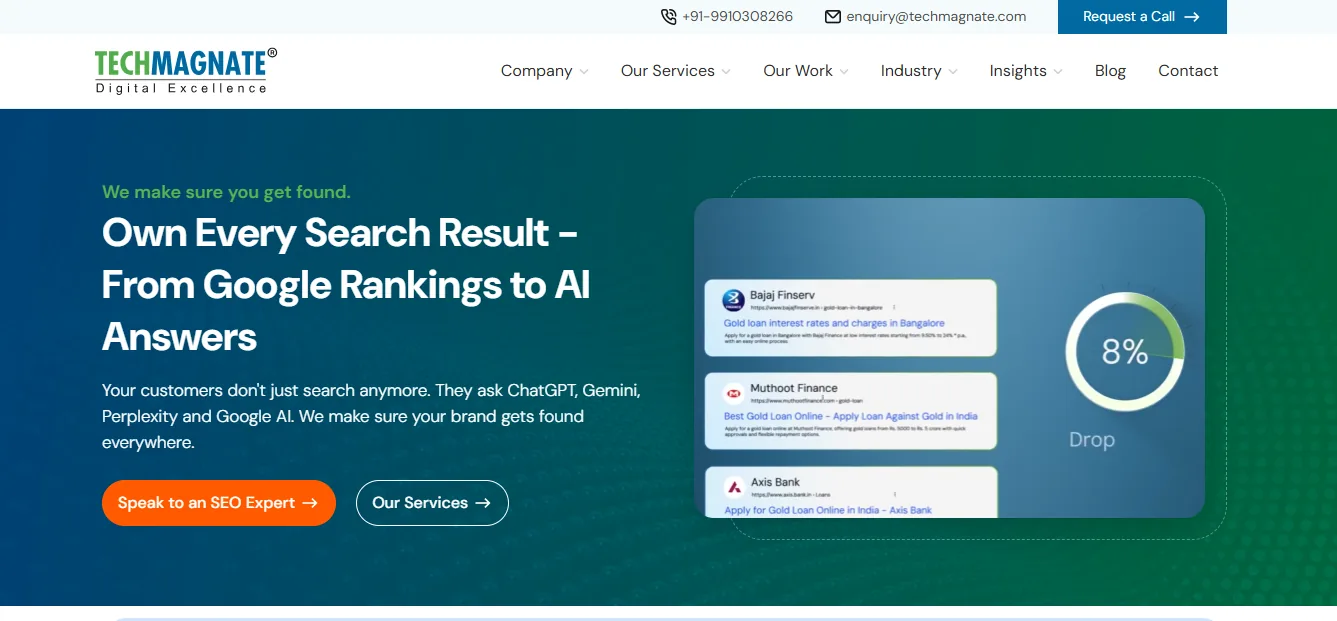
Task: Click the Techmagnate logo
Action: coord(186,71)
